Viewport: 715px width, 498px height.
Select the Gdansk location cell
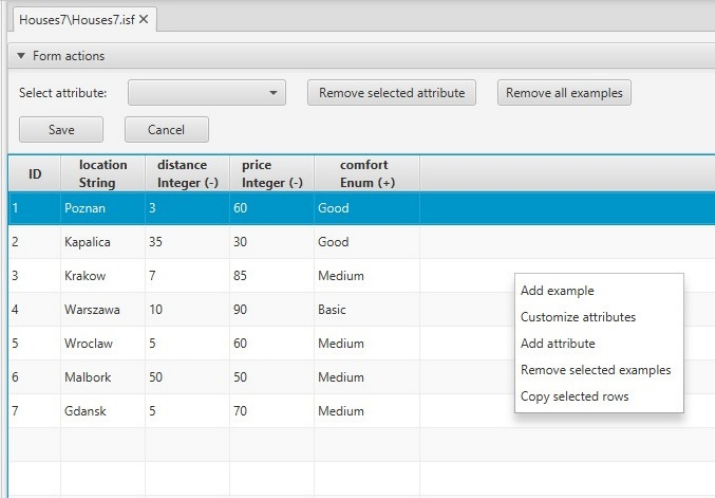[x=103, y=411]
